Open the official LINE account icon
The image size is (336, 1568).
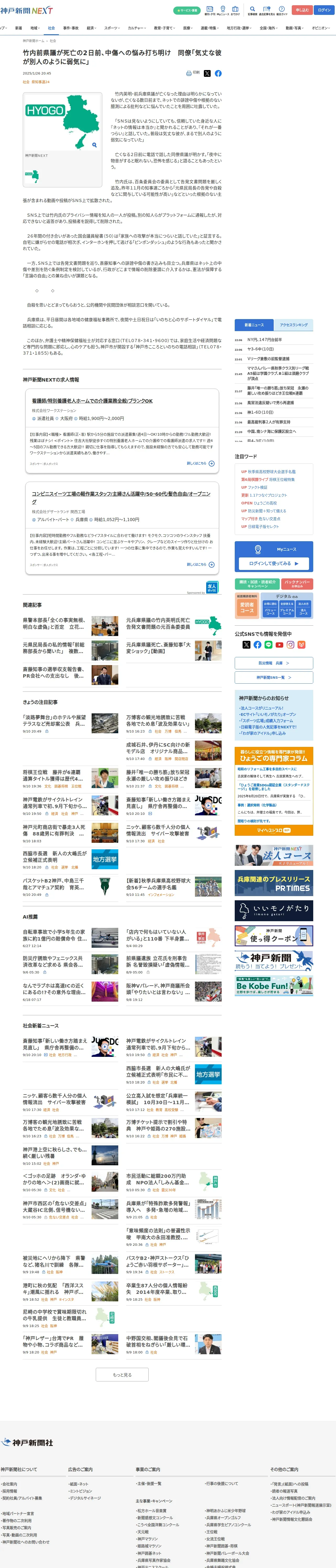pyautogui.click(x=268, y=645)
